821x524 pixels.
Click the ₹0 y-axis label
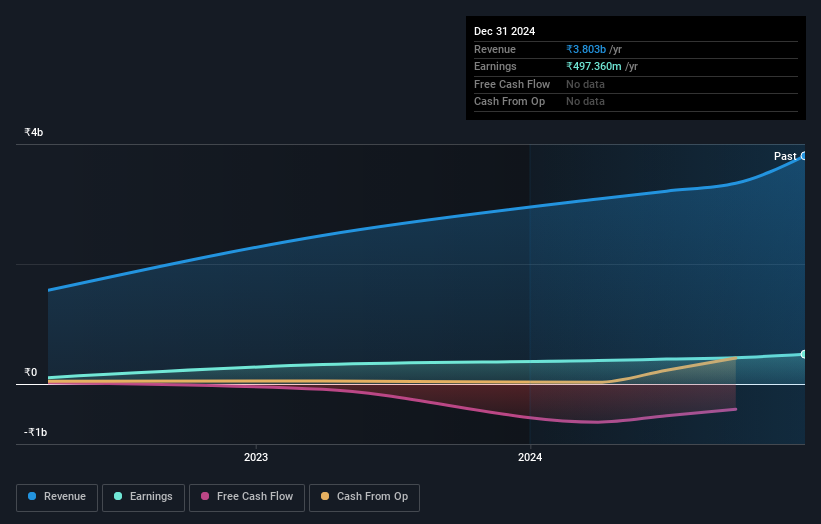pos(31,372)
